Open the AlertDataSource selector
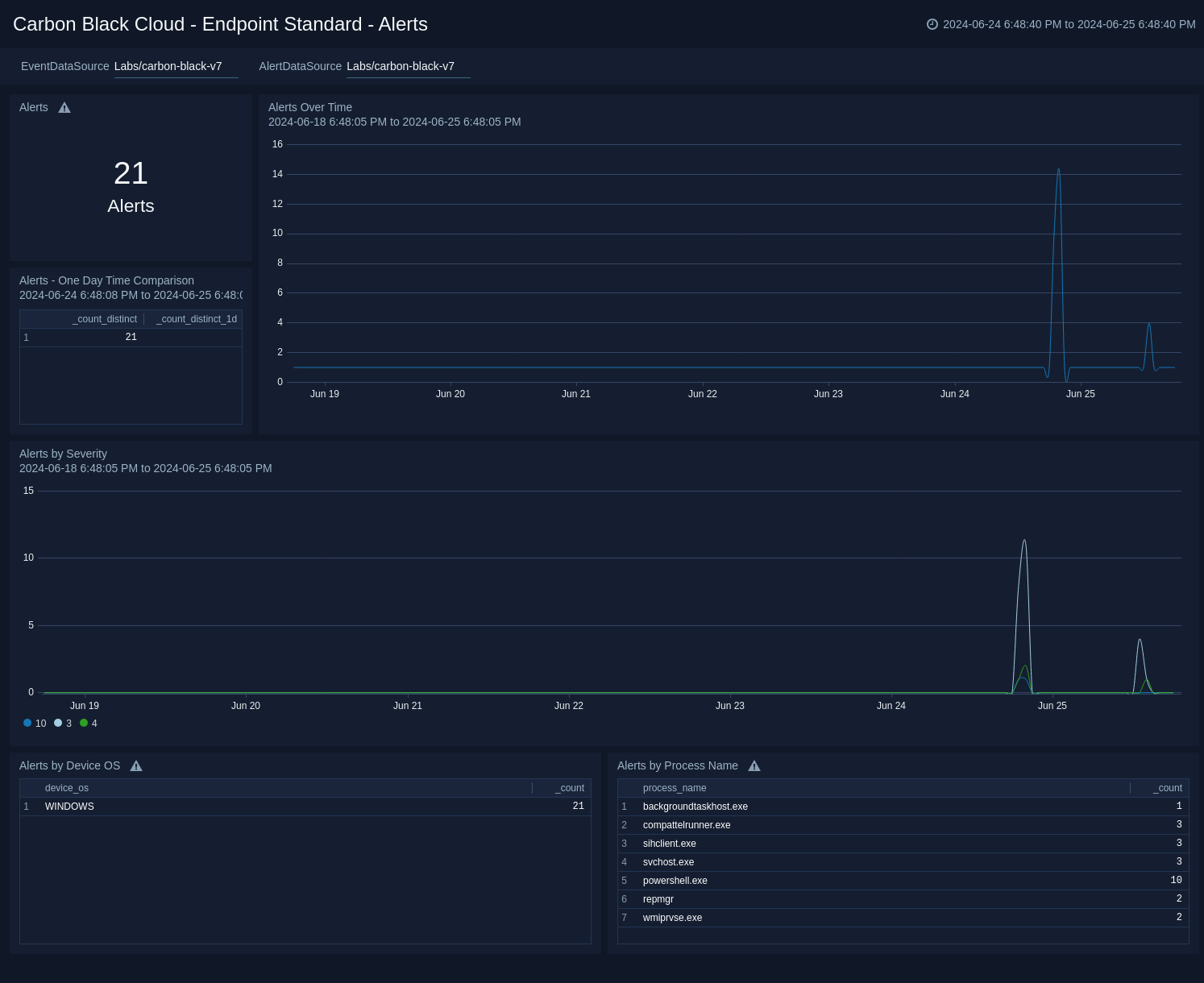 point(408,66)
